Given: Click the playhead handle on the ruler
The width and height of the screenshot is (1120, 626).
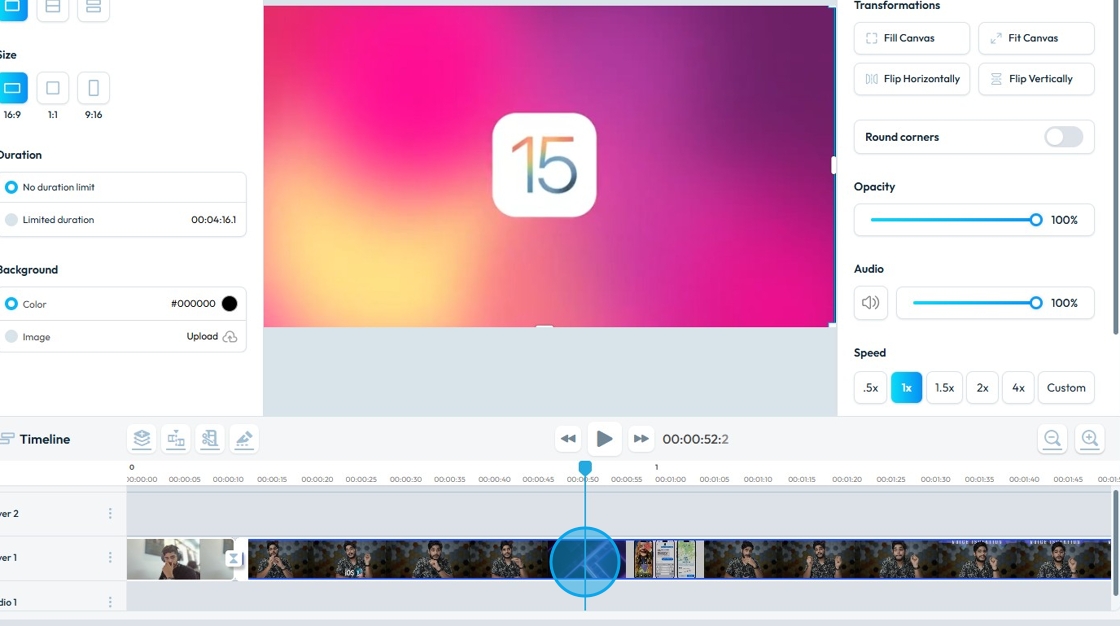Looking at the screenshot, I should click(585, 467).
